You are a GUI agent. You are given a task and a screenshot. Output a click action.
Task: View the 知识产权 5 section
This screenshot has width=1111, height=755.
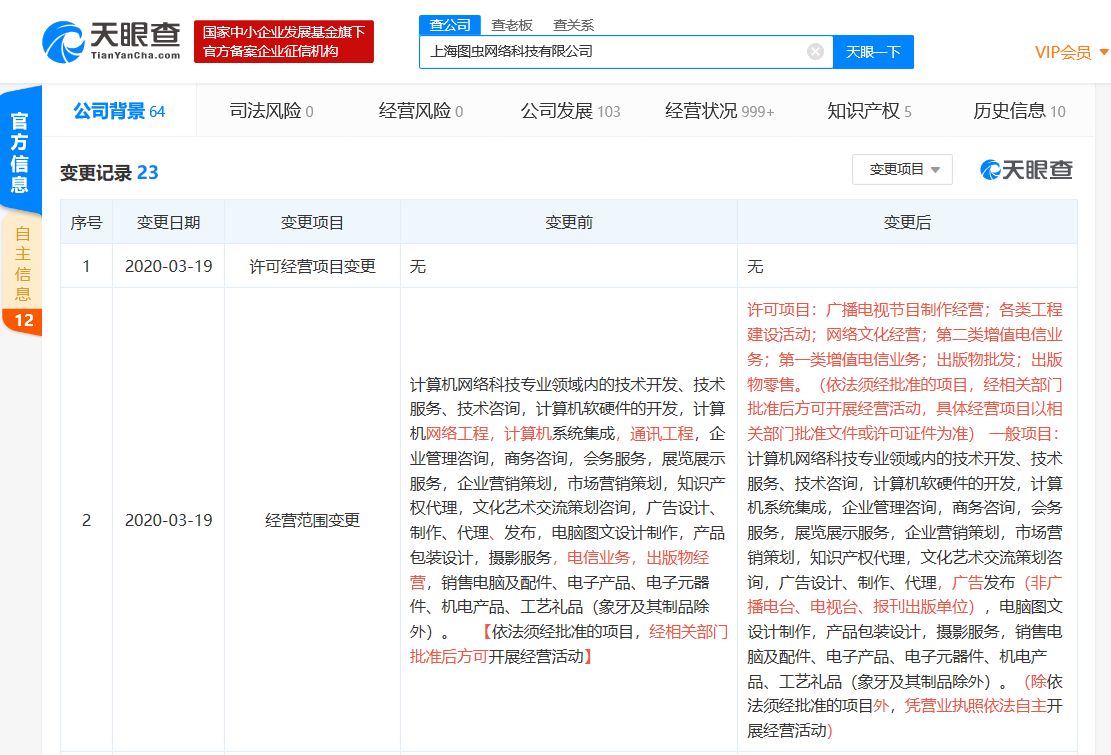pos(870,111)
